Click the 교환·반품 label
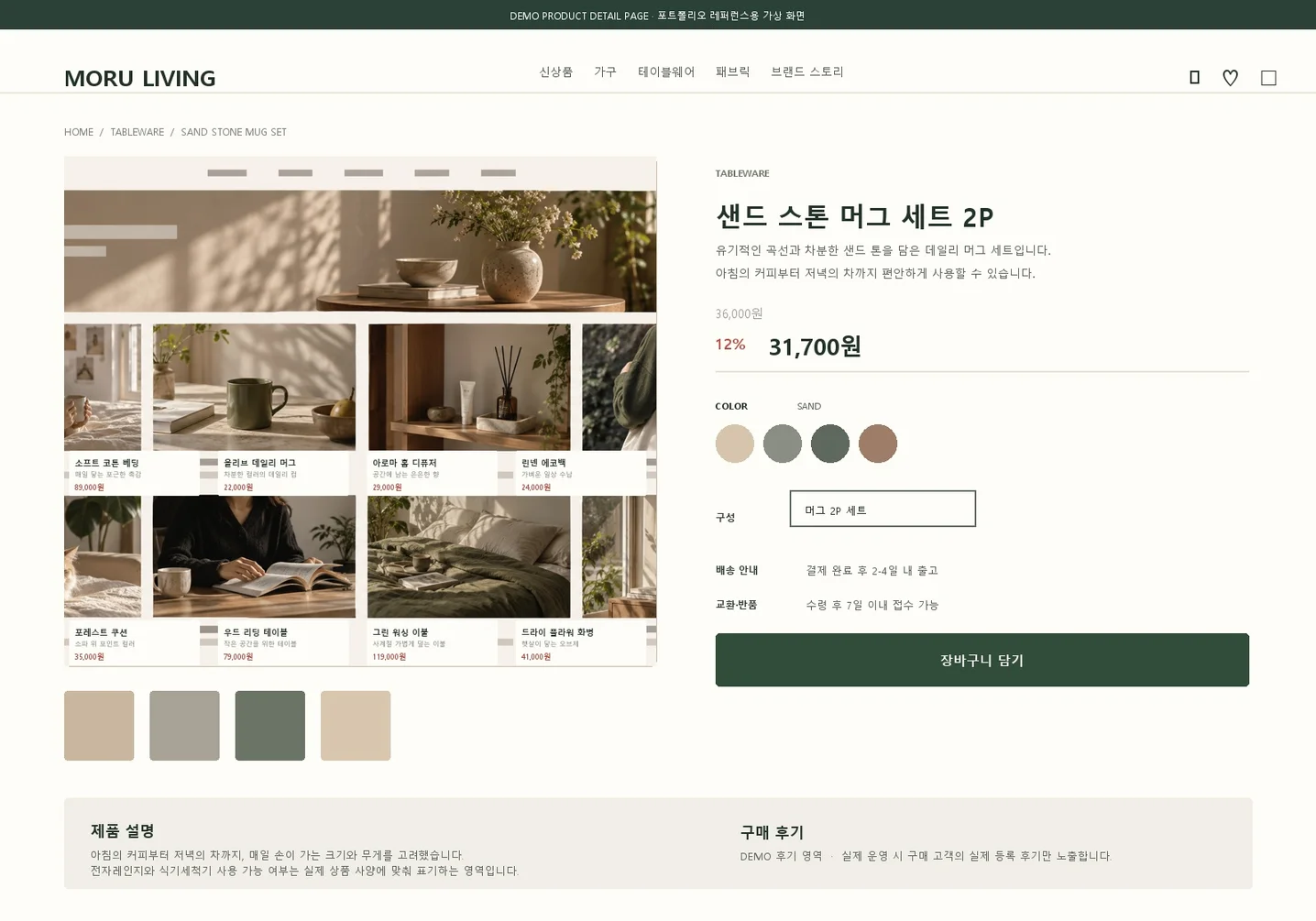 [x=736, y=605]
